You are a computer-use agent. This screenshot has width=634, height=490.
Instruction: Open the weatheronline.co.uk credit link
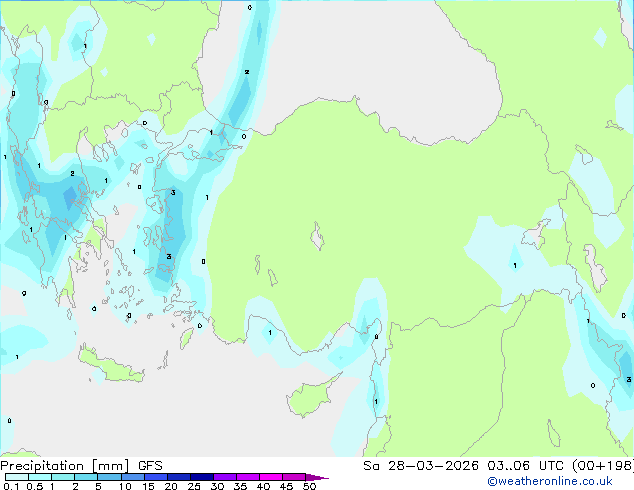[x=549, y=481]
